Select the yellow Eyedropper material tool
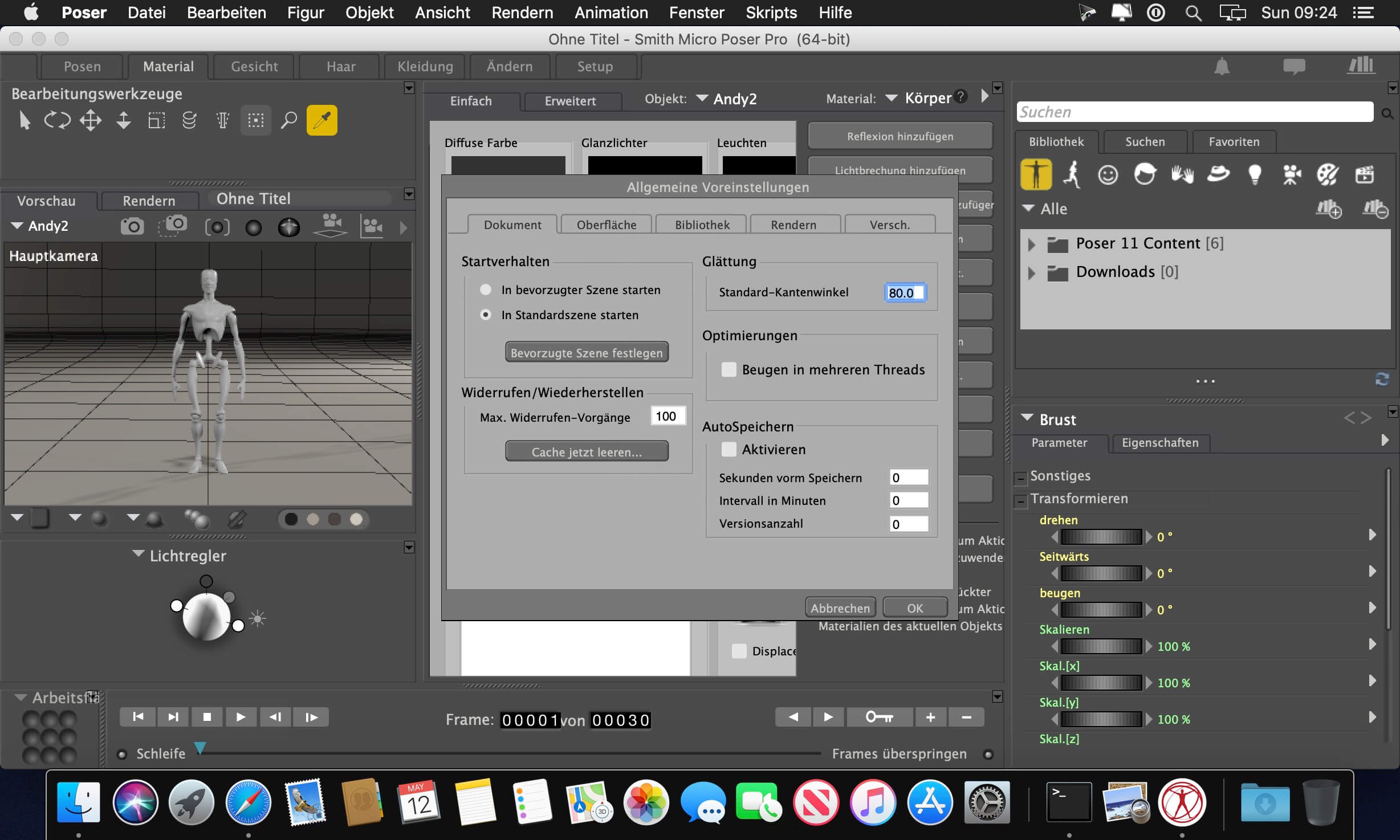The image size is (1400, 840). click(322, 120)
